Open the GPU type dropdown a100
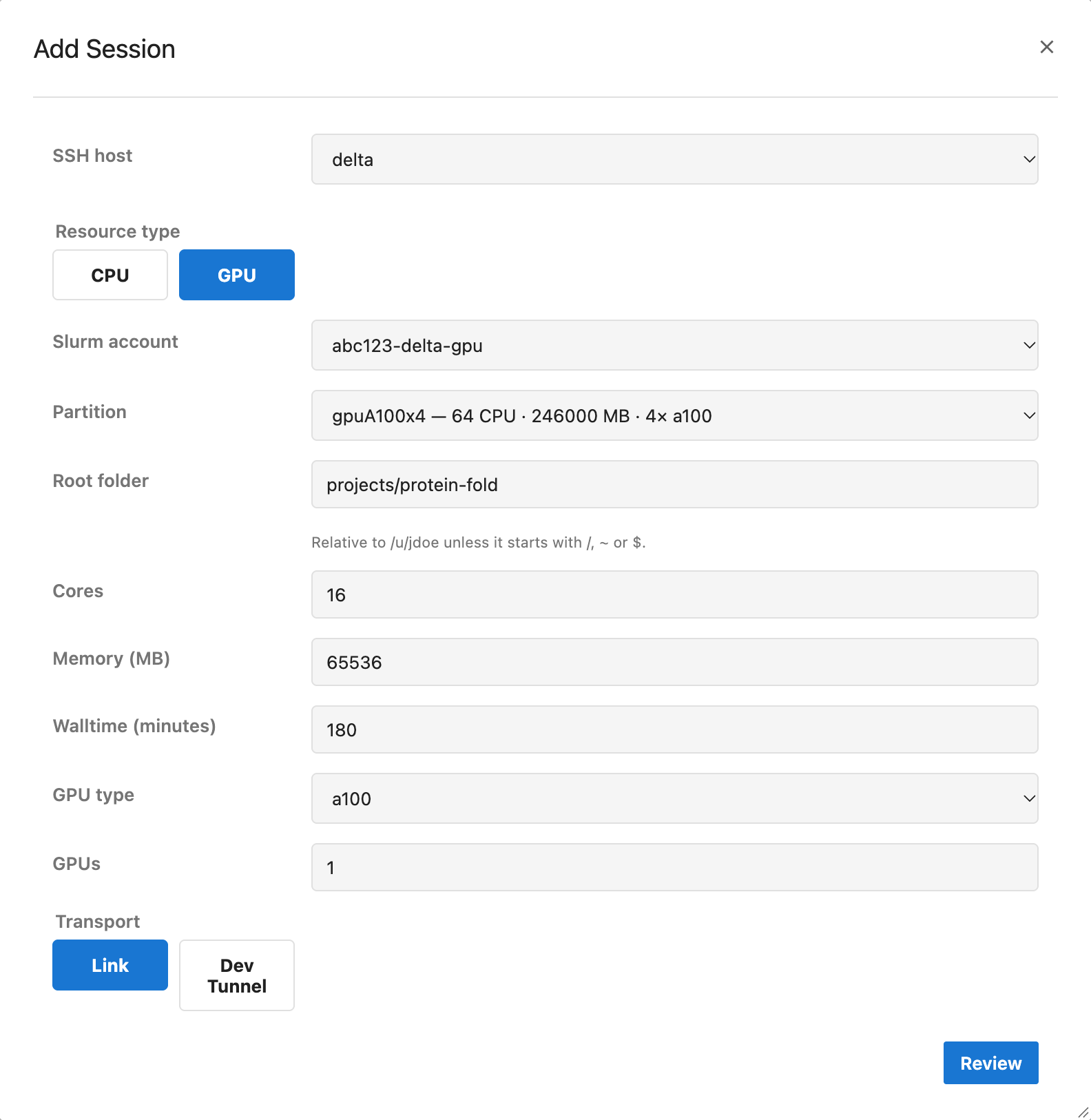 674,798
